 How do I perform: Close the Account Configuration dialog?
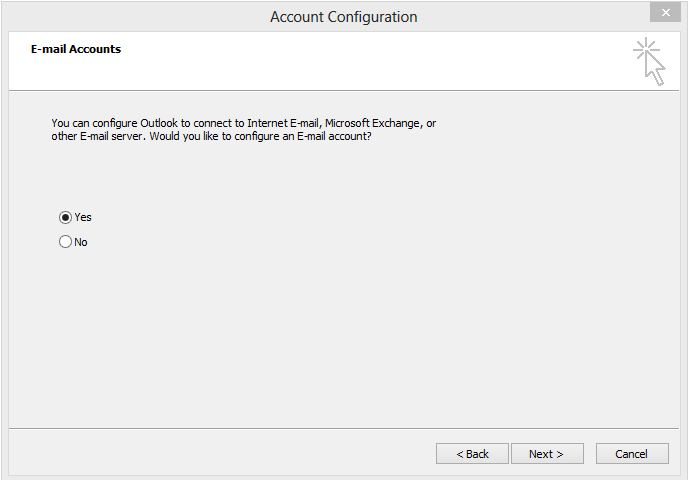(x=665, y=12)
